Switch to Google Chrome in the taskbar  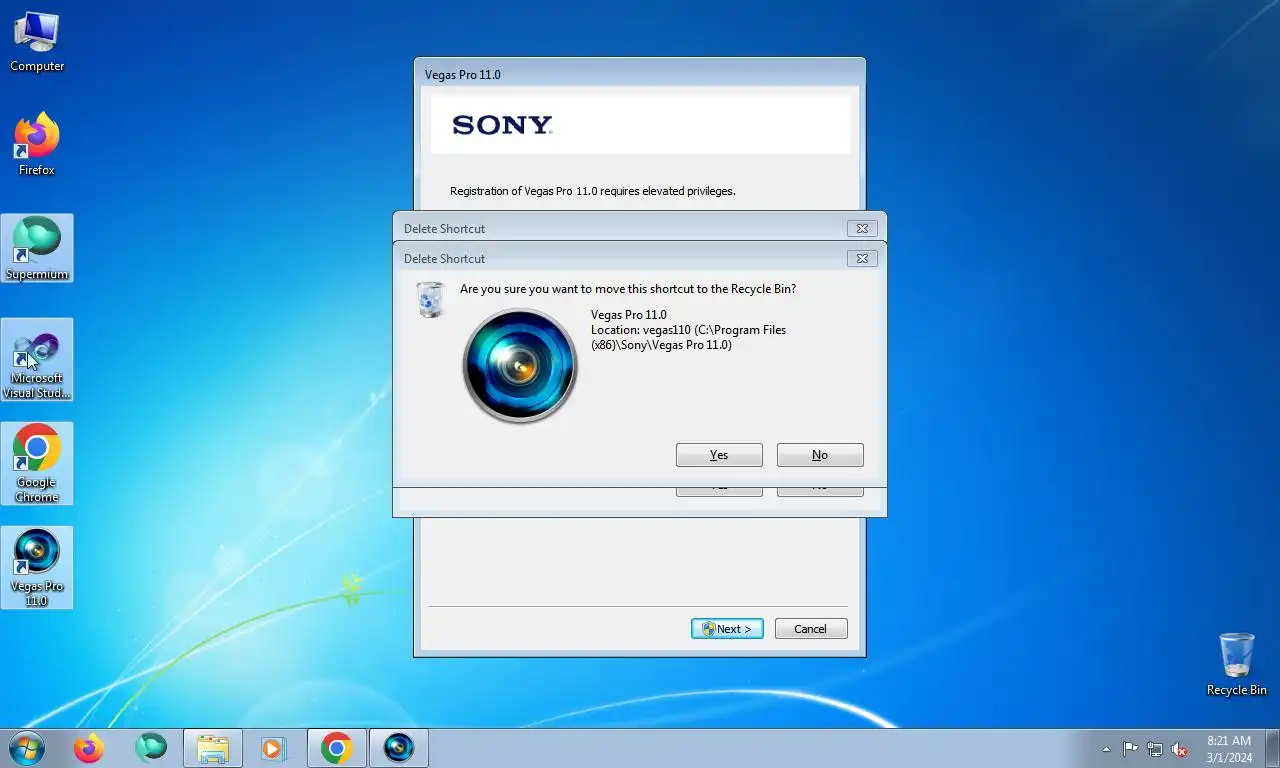tap(337, 748)
